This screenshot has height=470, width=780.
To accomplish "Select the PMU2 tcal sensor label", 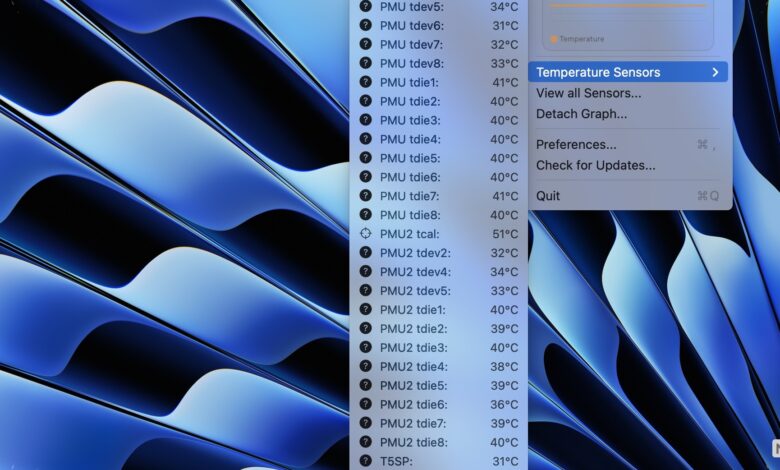I will point(409,234).
